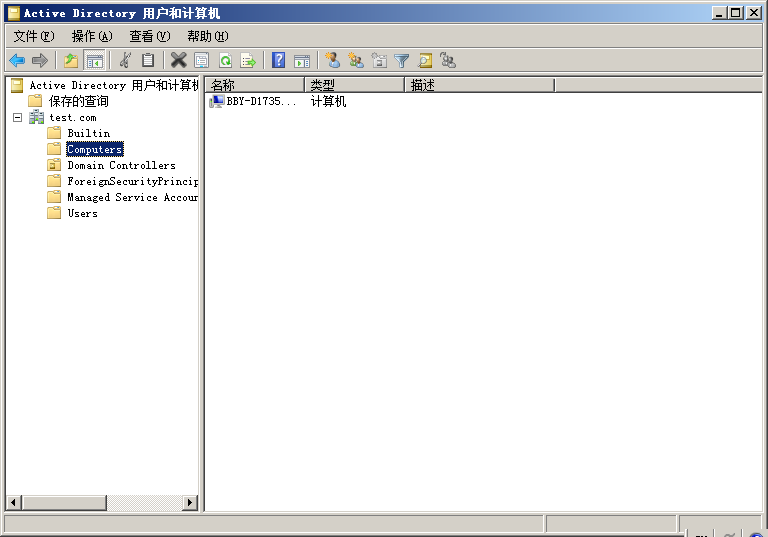Find objects in Active Directory icon

click(425, 60)
